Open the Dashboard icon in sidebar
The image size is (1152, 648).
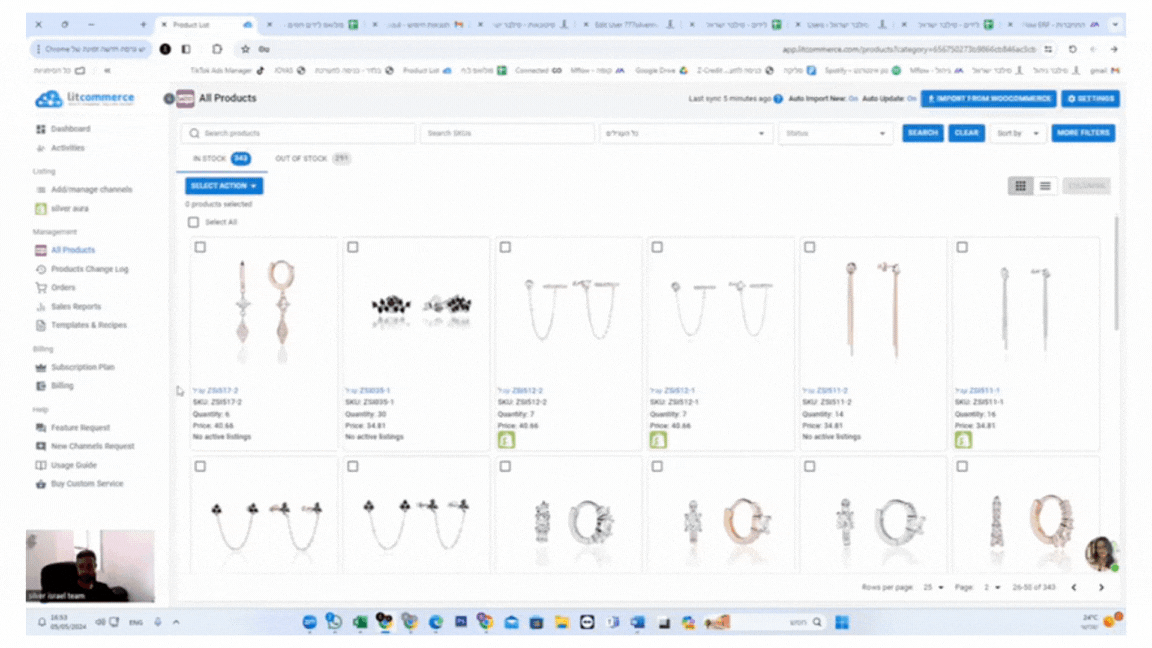coord(41,129)
